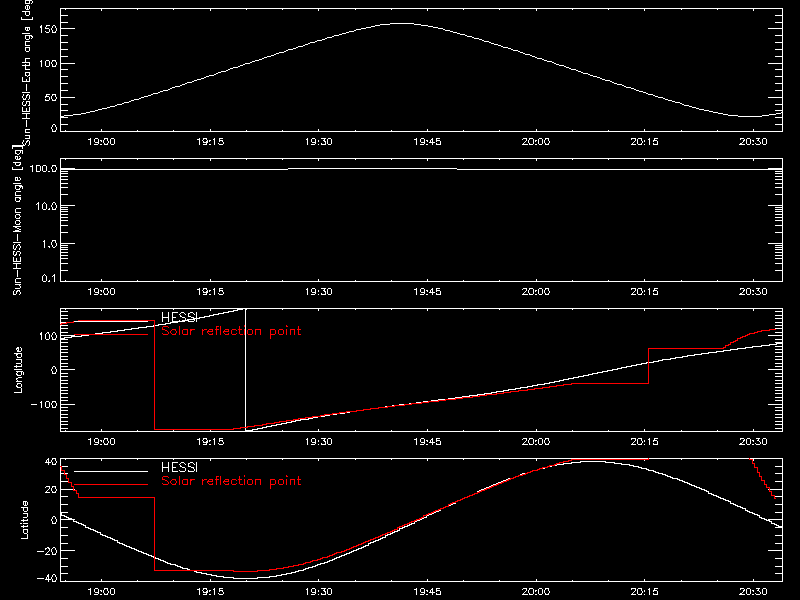Click the 20 tick on Latitude axis

[51, 490]
